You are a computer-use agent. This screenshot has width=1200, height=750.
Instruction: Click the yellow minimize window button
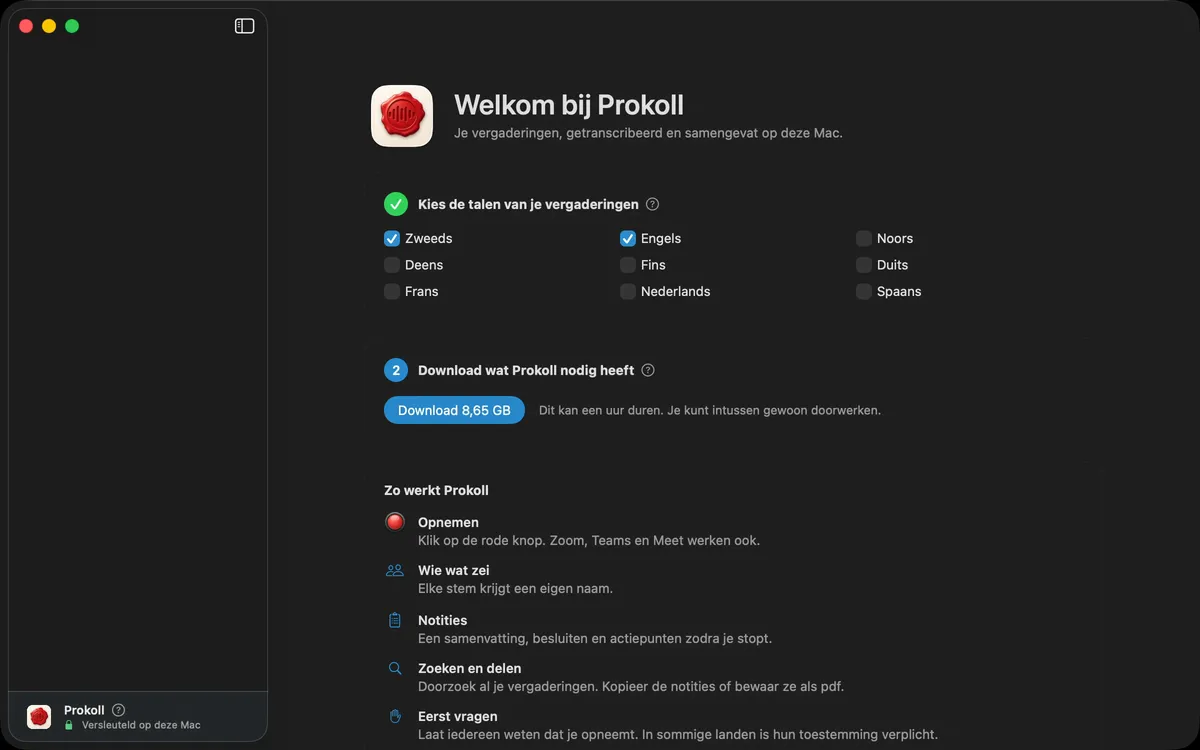click(49, 26)
